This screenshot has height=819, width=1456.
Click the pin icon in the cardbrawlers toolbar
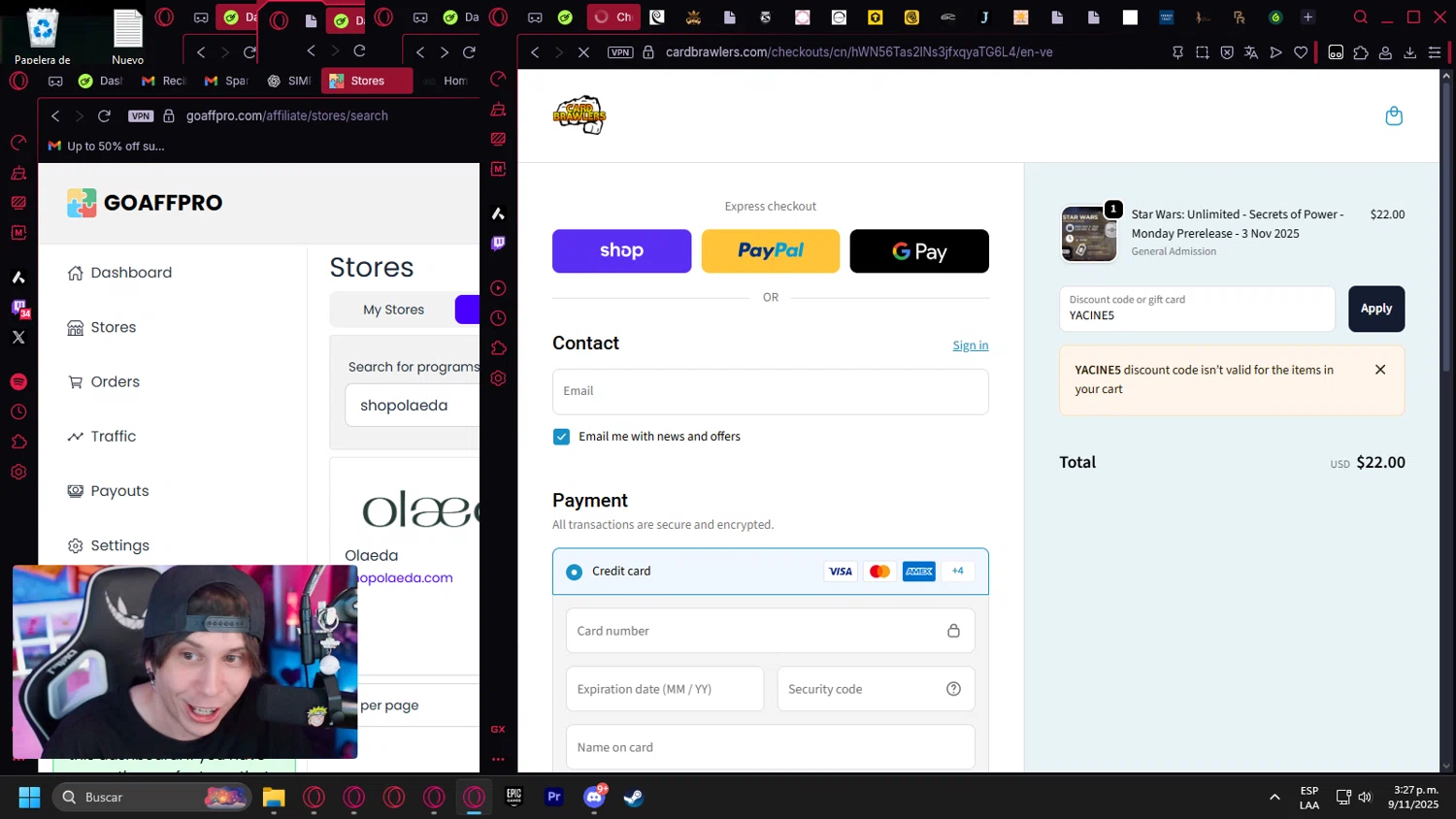click(1177, 52)
